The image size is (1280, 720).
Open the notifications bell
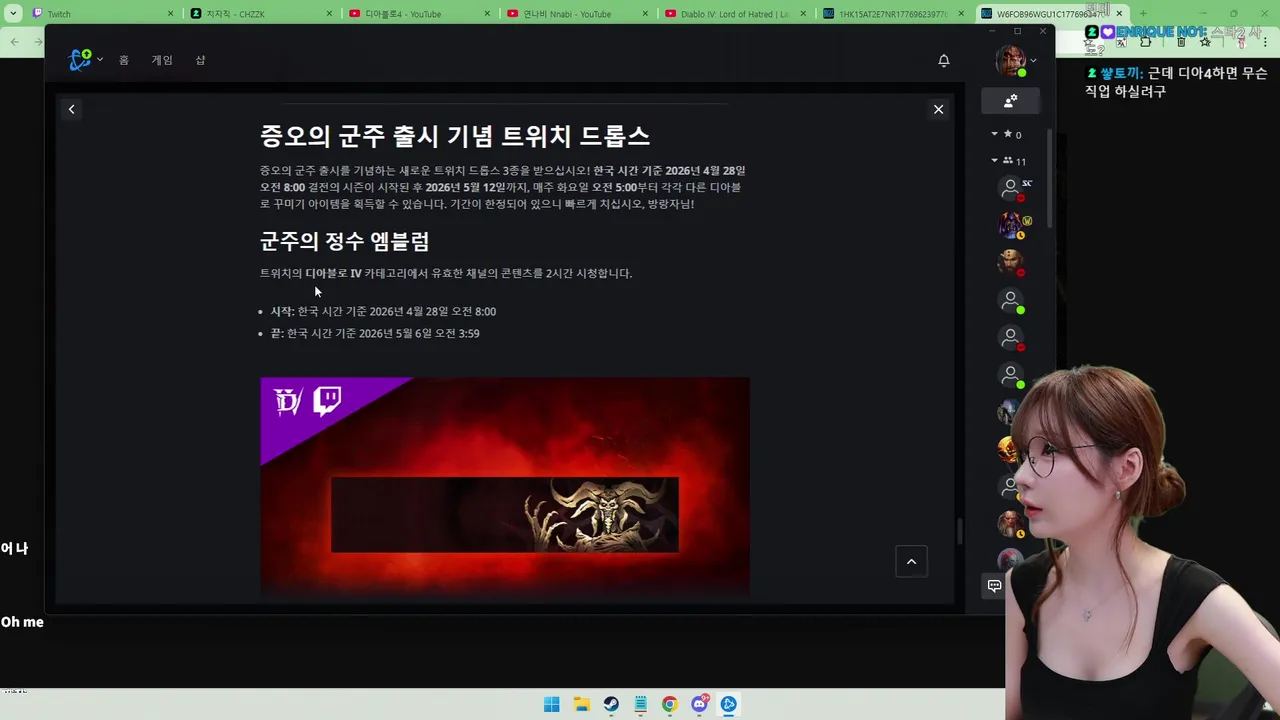tap(943, 61)
